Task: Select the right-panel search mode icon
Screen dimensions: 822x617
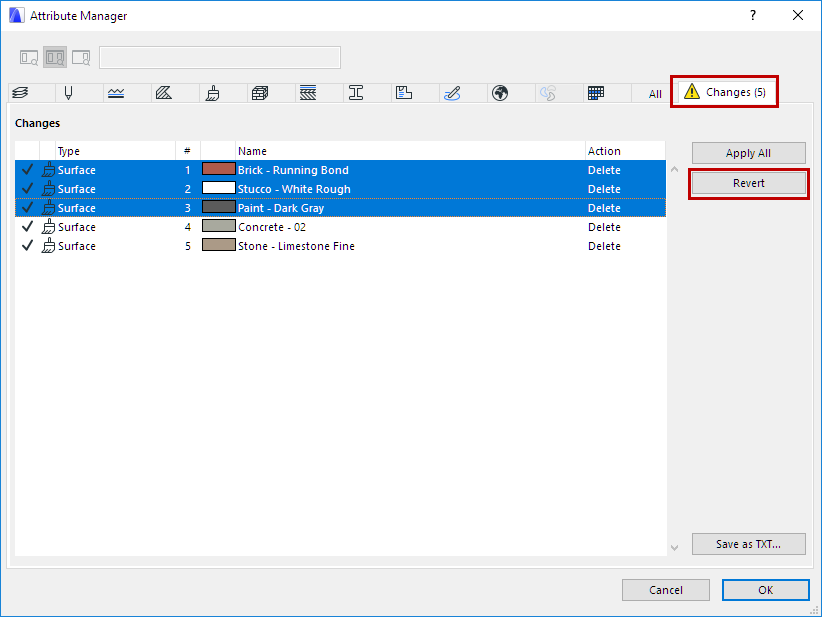Action: click(81, 57)
